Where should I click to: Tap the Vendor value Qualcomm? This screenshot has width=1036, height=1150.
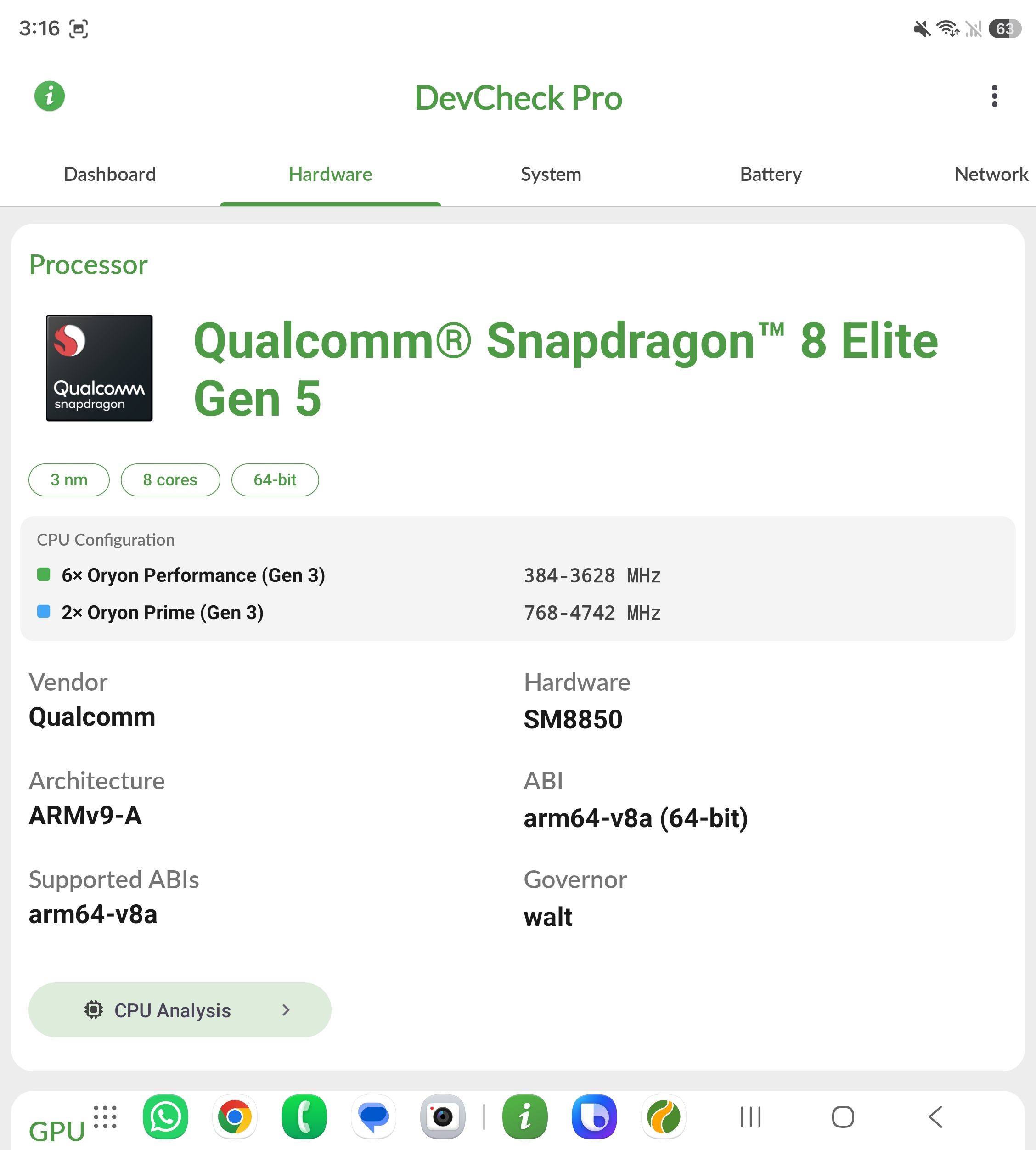[92, 717]
